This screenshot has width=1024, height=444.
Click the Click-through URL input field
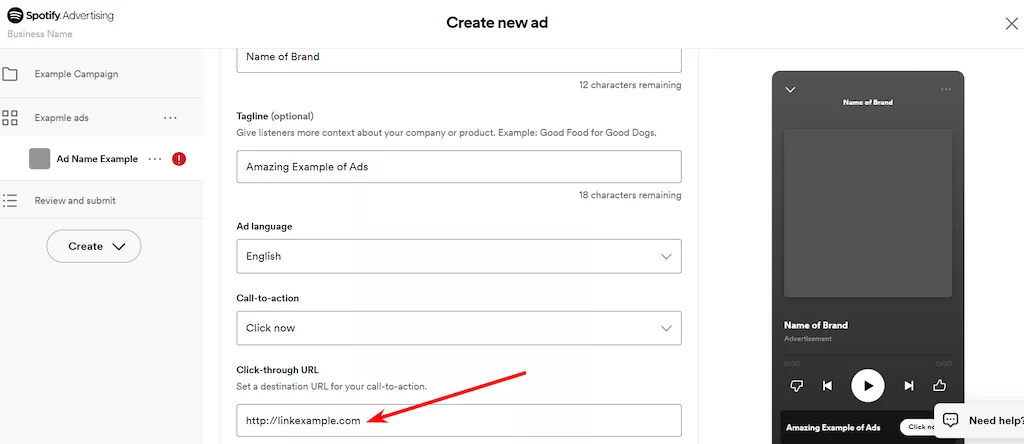pos(459,420)
